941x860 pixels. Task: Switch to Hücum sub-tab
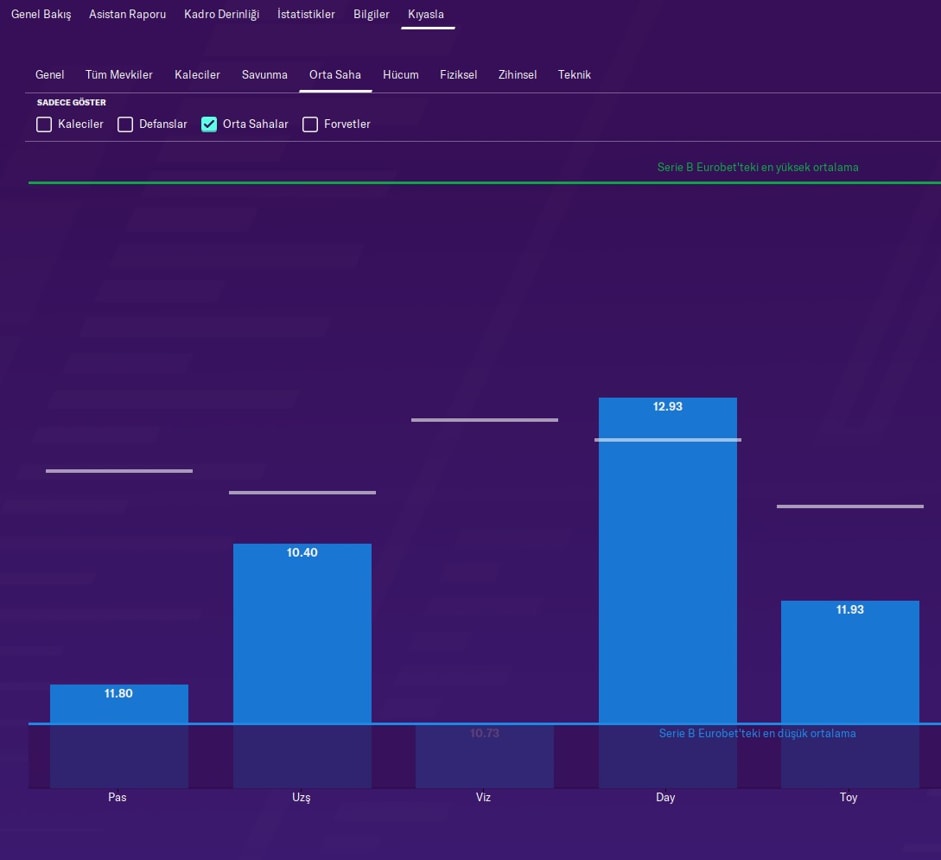(400, 75)
